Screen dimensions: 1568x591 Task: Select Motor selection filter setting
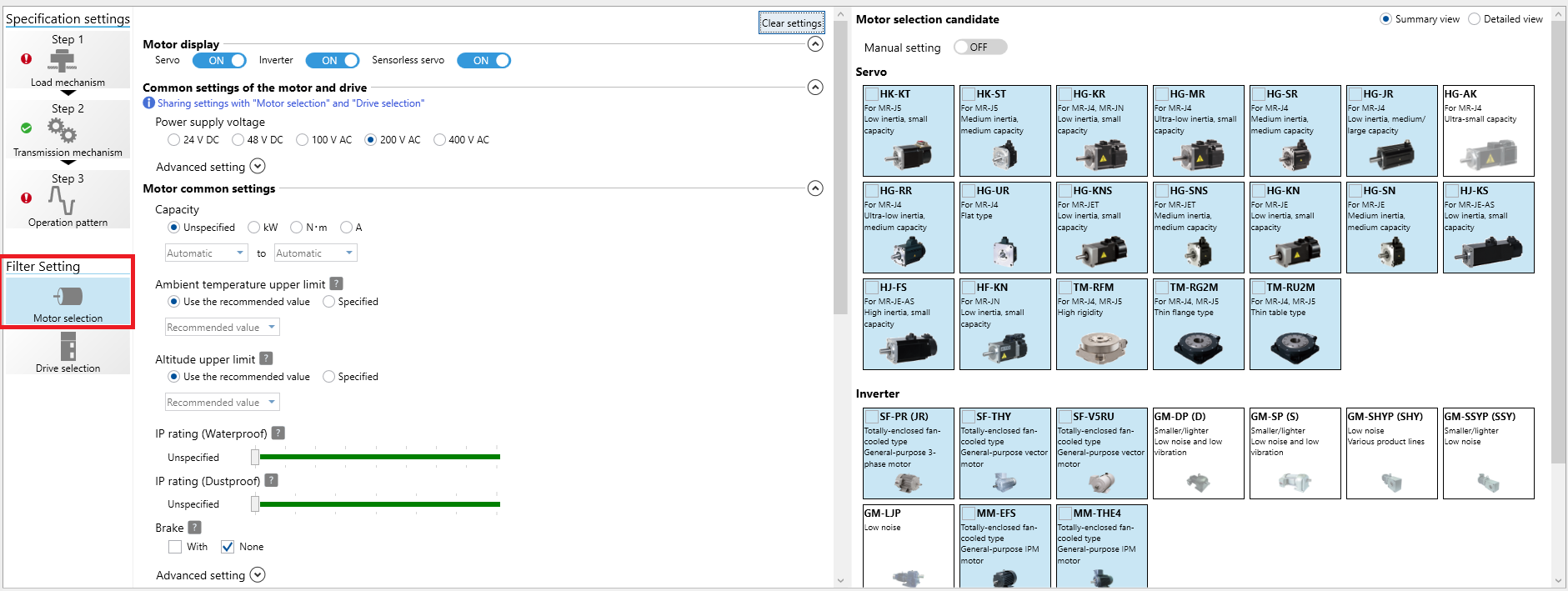pyautogui.click(x=68, y=301)
